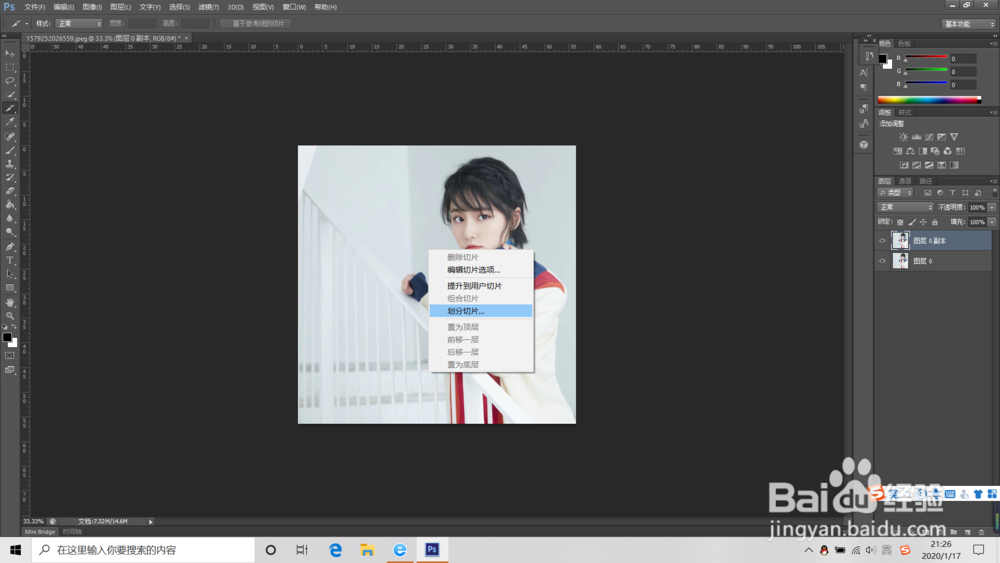Select the Clone Stamp tool
The height and width of the screenshot is (563, 1000).
pos(10,164)
